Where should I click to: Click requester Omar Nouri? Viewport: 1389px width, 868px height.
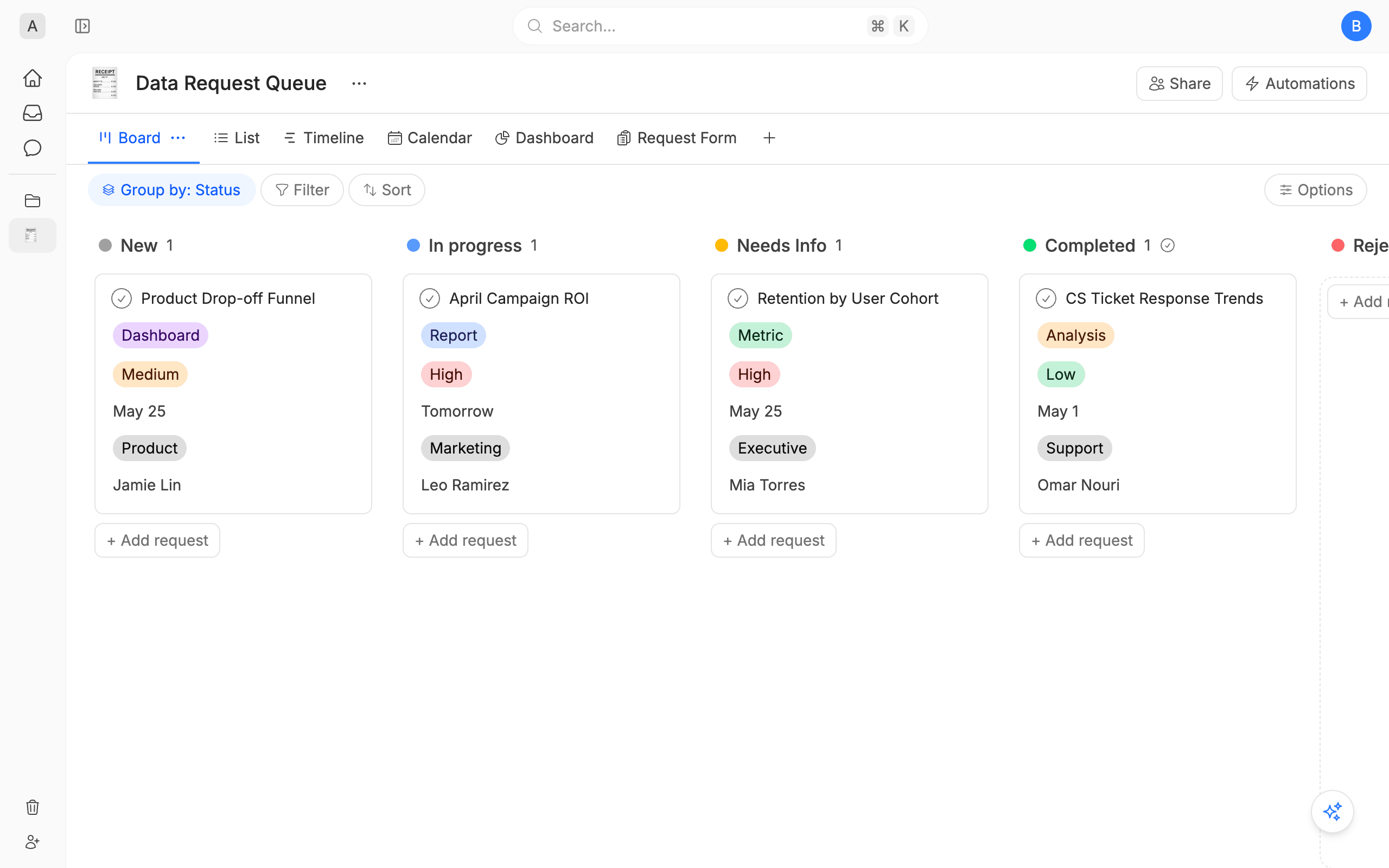click(1079, 485)
